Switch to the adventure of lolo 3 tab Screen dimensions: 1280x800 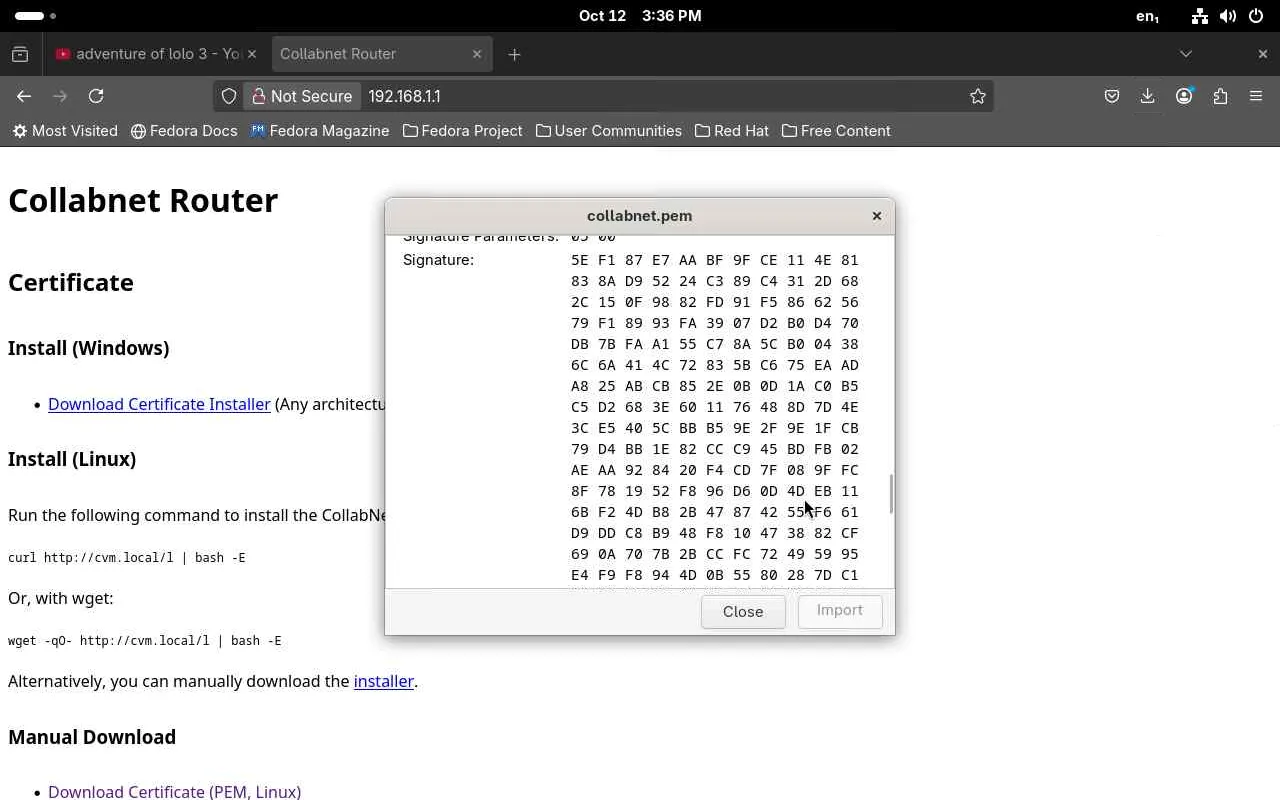click(156, 54)
